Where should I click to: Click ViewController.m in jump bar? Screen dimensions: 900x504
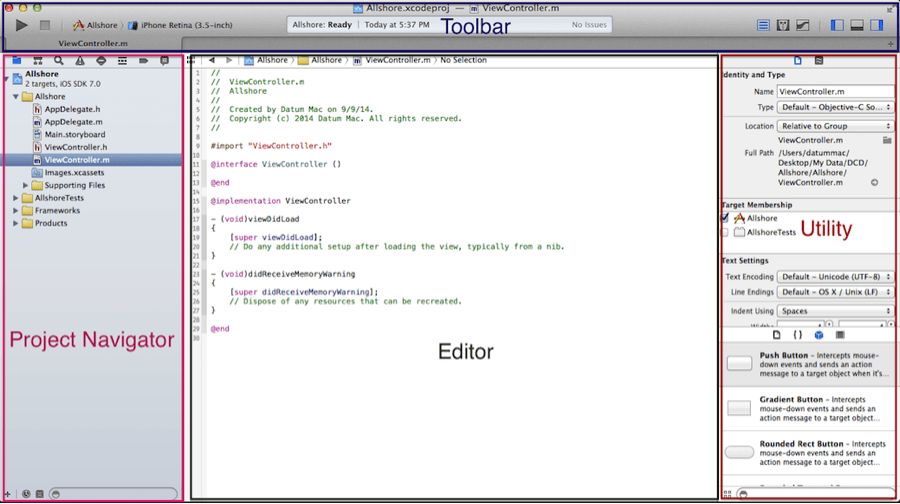point(391,60)
